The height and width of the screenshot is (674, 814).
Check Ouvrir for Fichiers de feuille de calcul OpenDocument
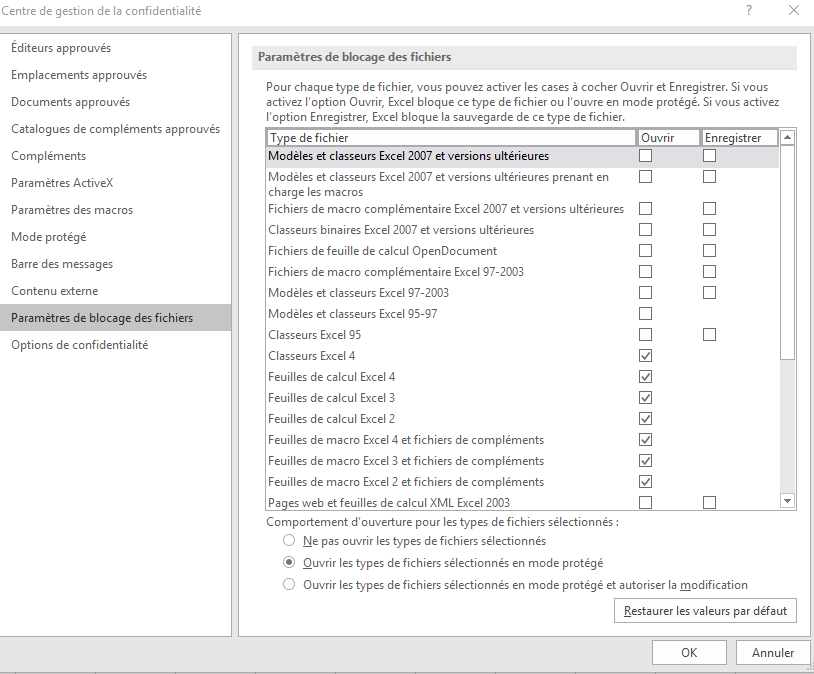point(645,251)
